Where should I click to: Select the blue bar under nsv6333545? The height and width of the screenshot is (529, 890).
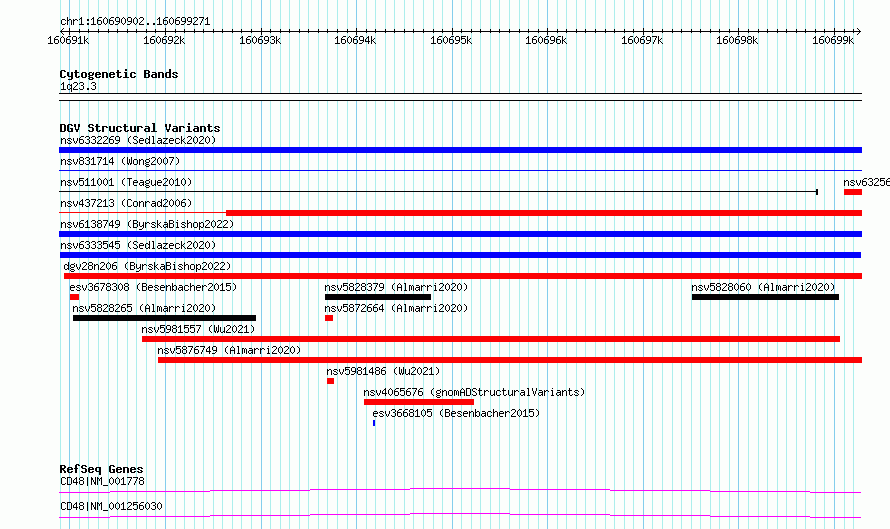point(460,255)
